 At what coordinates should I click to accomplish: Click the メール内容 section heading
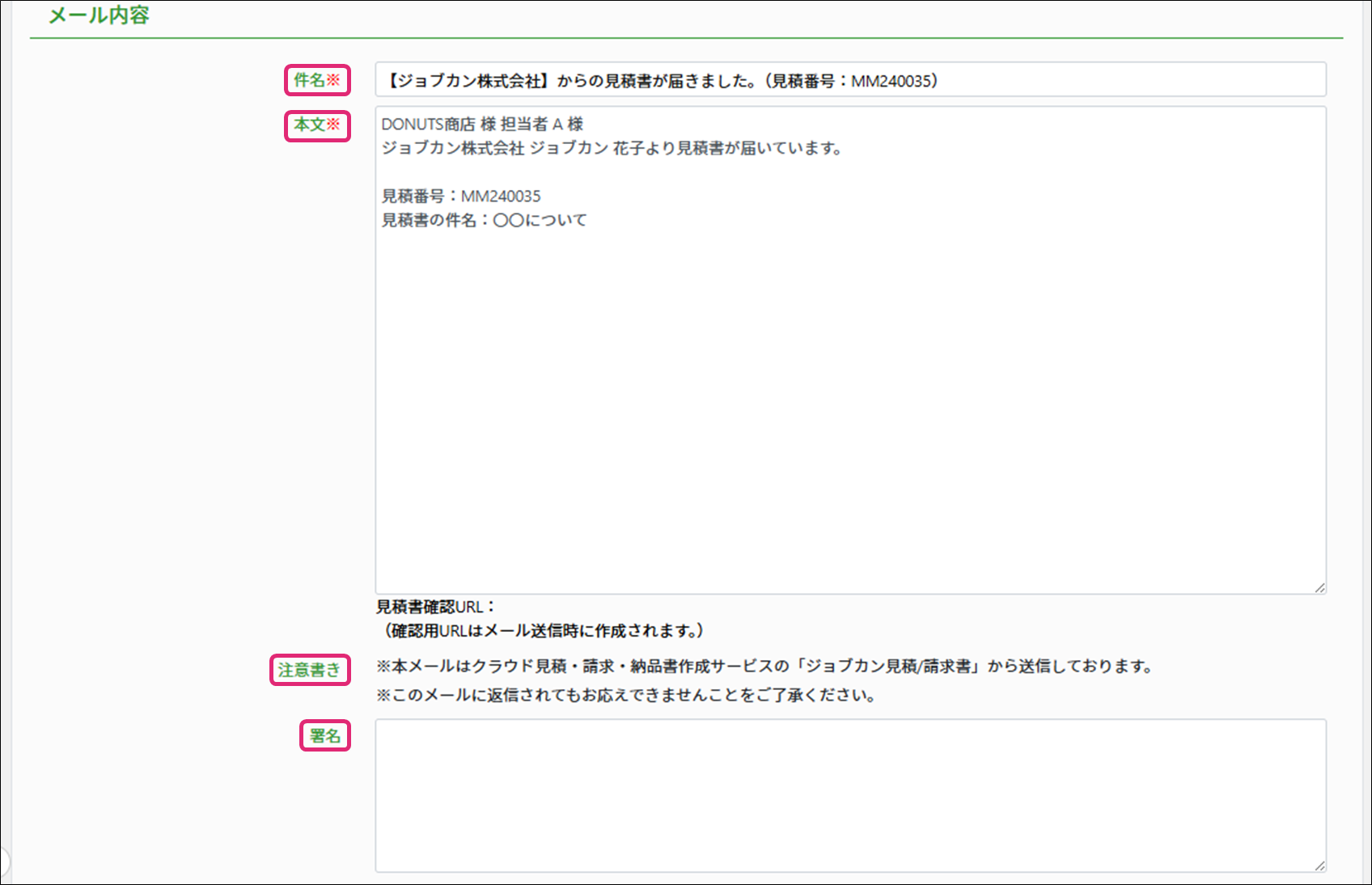click(99, 15)
